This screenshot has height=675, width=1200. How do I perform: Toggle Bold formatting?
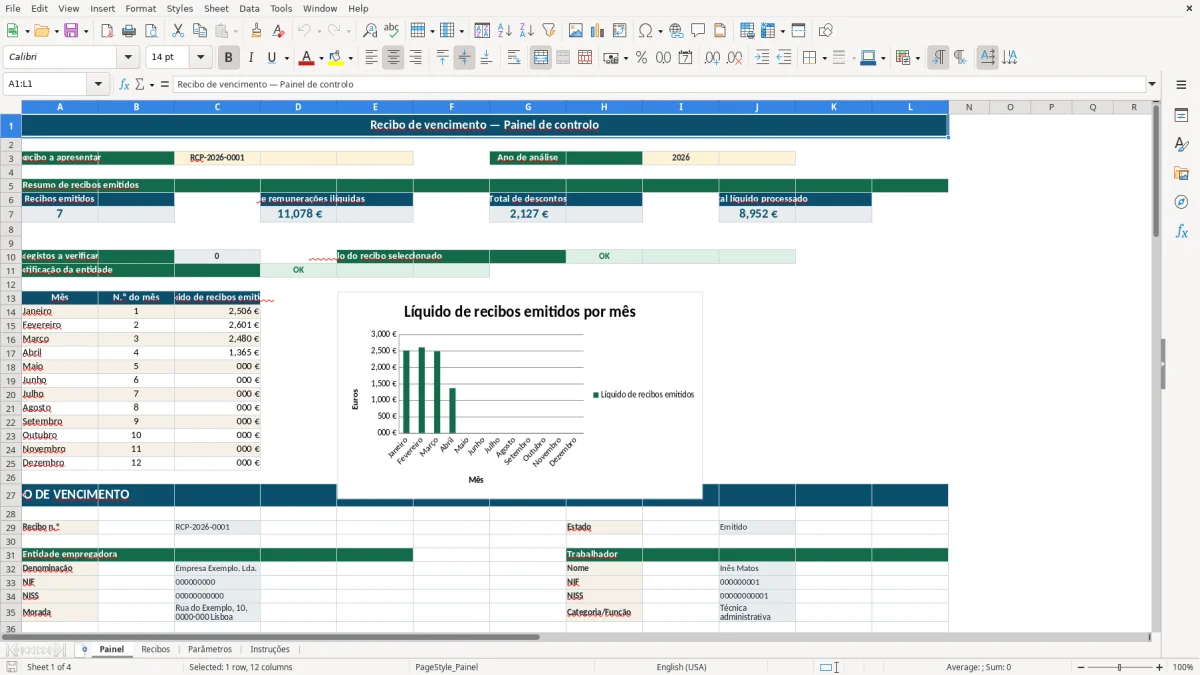pyautogui.click(x=228, y=58)
